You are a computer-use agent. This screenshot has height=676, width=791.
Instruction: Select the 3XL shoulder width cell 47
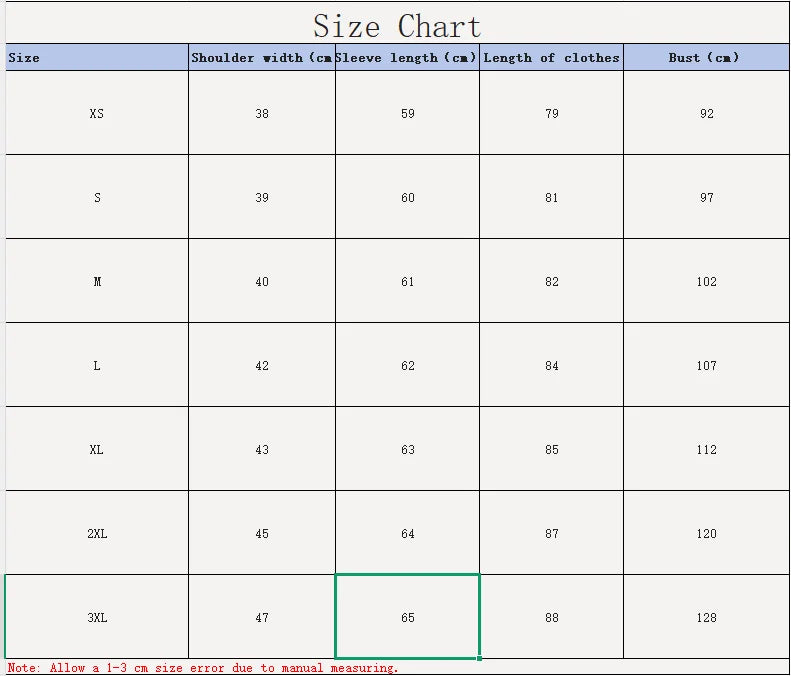(262, 618)
